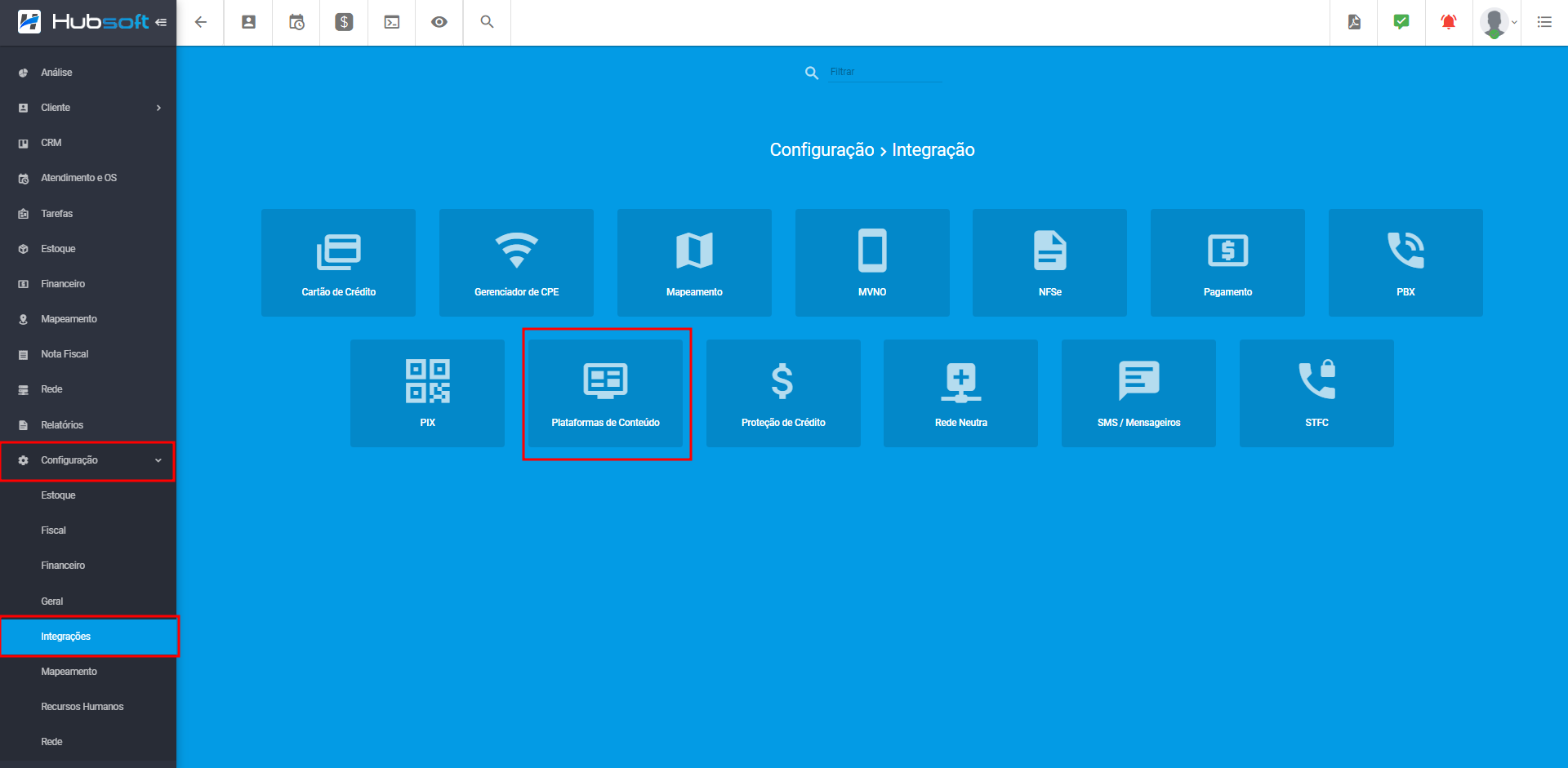
Task: Open the PIX integration tile
Action: pos(427,393)
